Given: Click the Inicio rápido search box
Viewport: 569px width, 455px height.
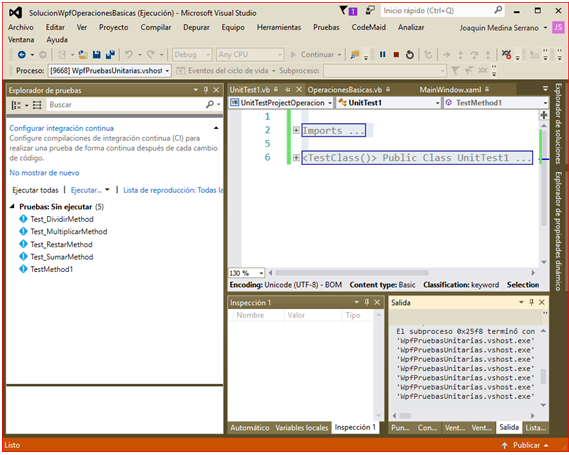Looking at the screenshot, I should pos(437,11).
